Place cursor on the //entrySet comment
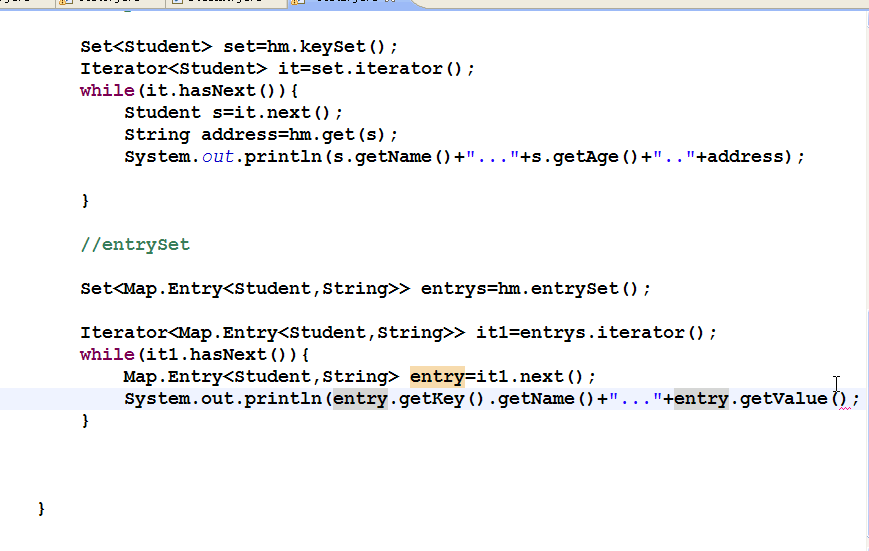This screenshot has height=551, width=869. (x=135, y=244)
